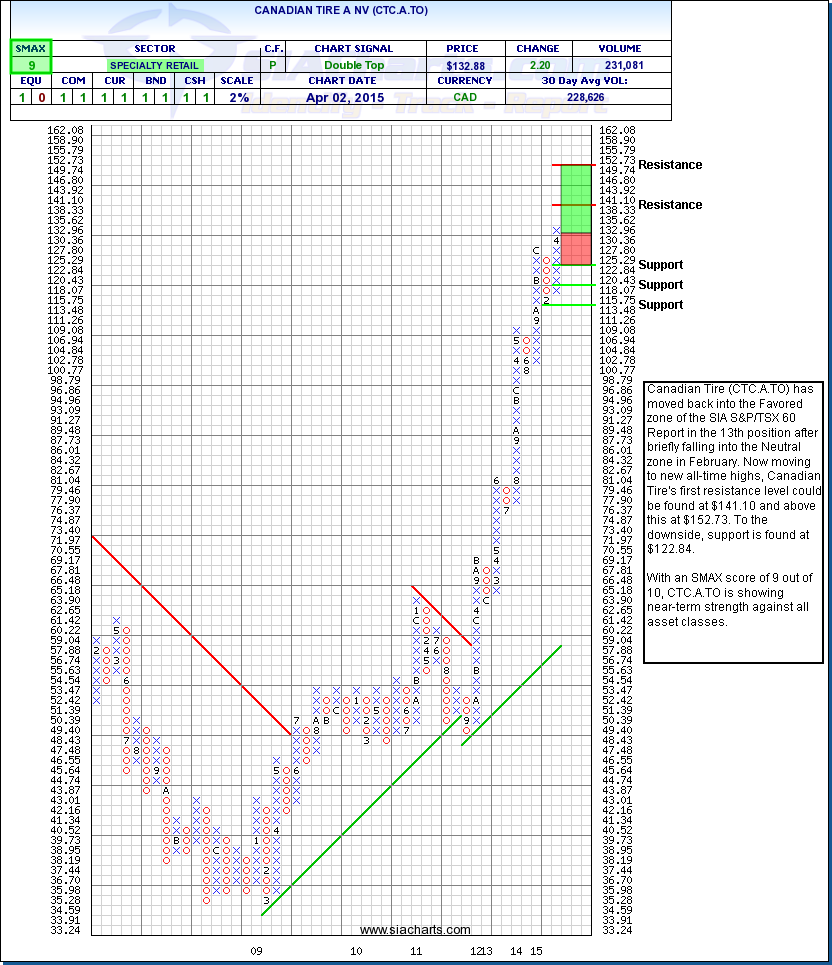Click the 09 year marker on x-axis
The width and height of the screenshot is (832, 965).
pos(257,951)
